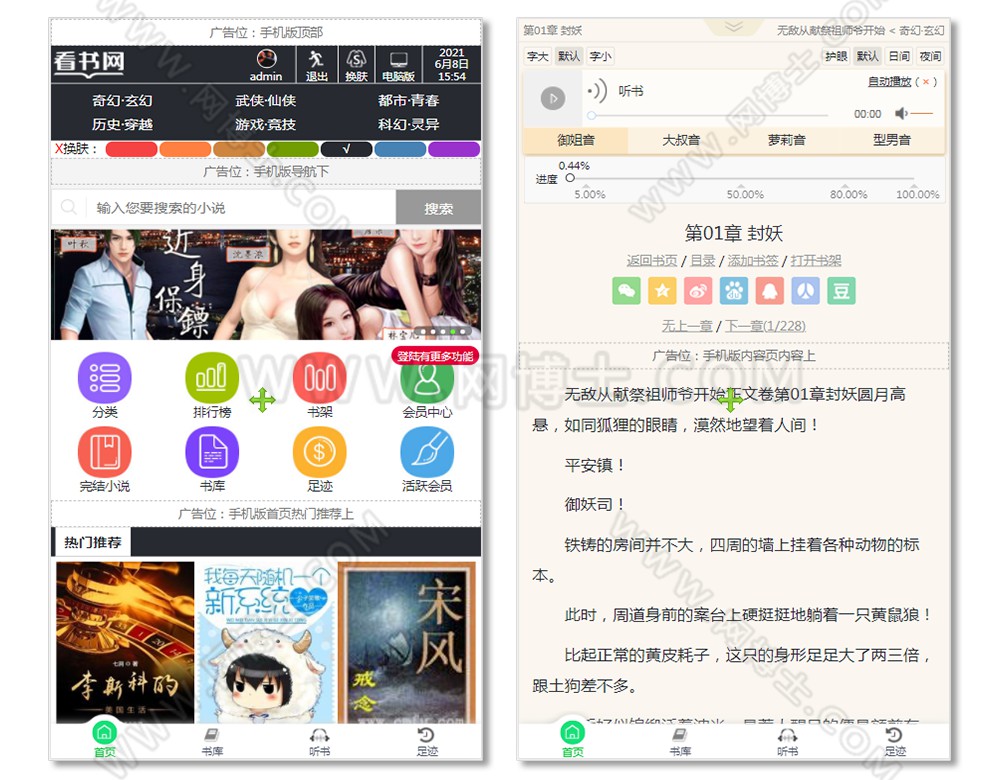Play the 听书 audio
Image resolution: width=1000 pixels, height=780 pixels.
553,98
